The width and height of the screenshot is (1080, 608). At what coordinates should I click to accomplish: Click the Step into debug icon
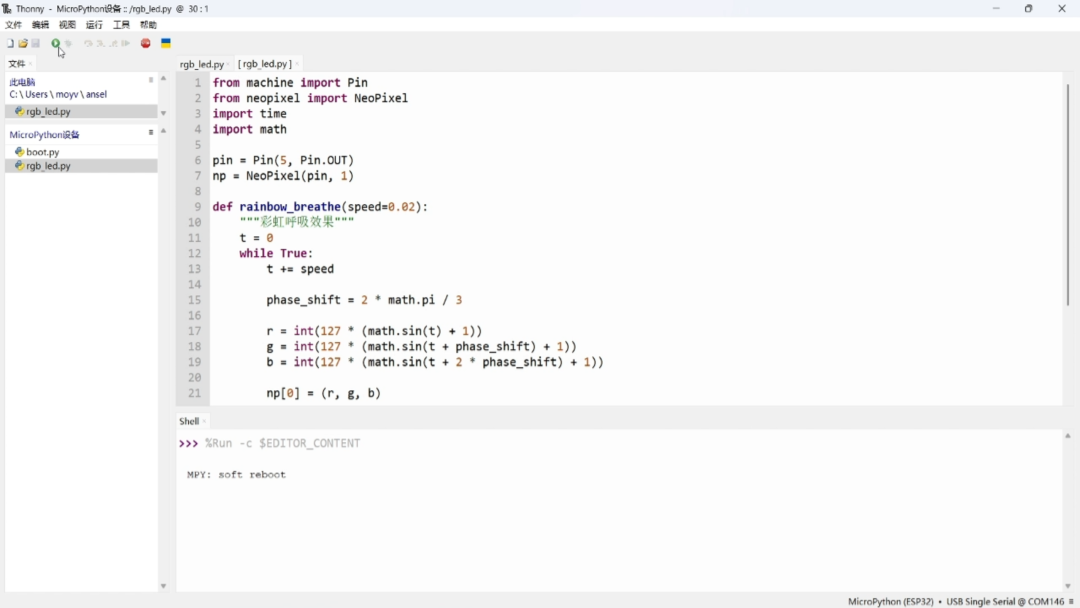(x=101, y=43)
